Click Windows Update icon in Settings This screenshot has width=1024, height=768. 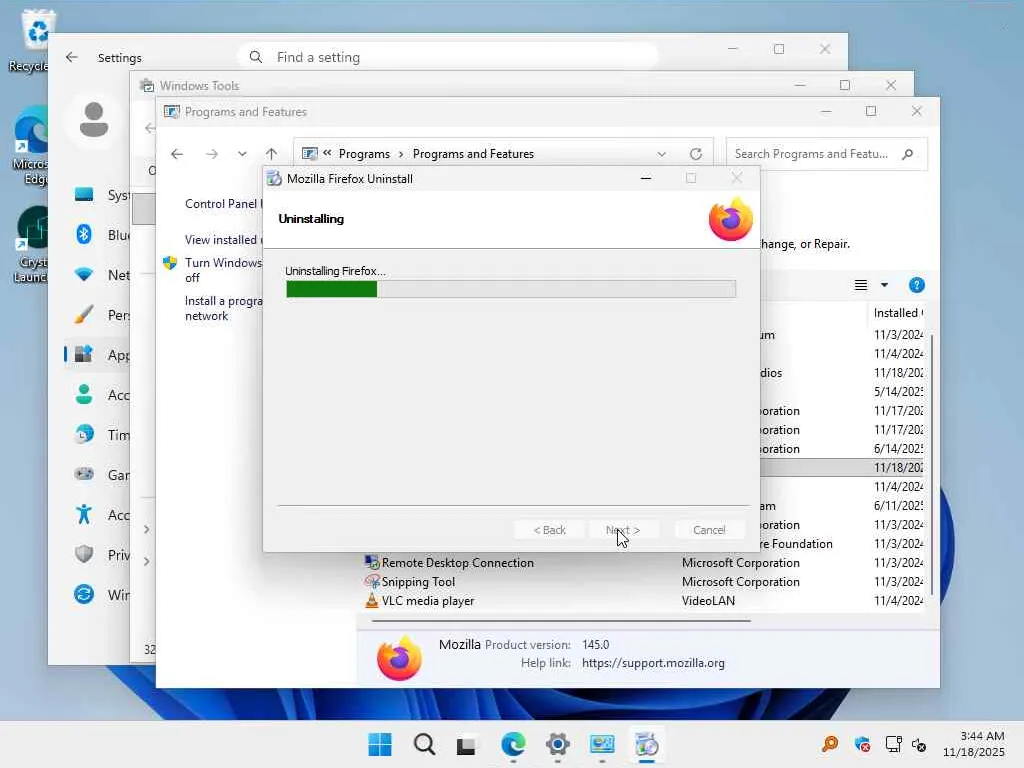84,594
